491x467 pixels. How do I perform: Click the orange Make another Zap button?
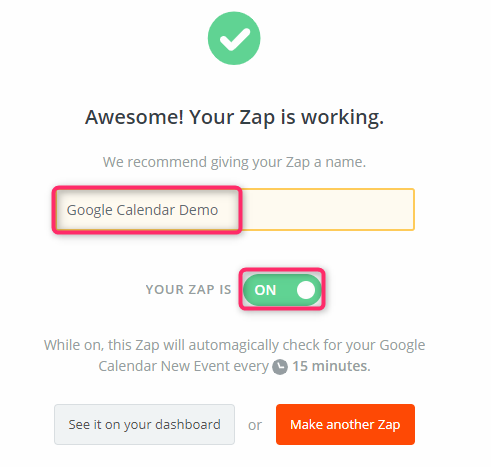click(345, 424)
